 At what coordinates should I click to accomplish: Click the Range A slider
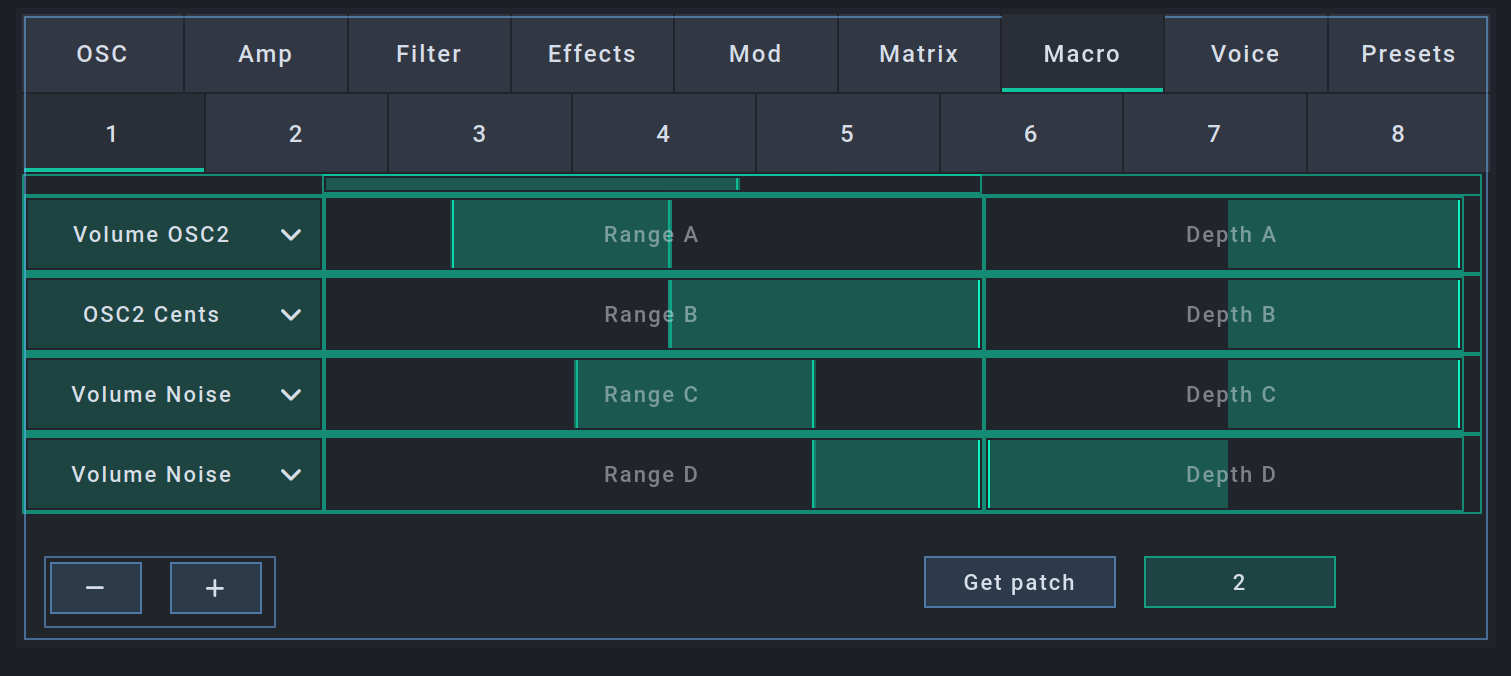652,235
